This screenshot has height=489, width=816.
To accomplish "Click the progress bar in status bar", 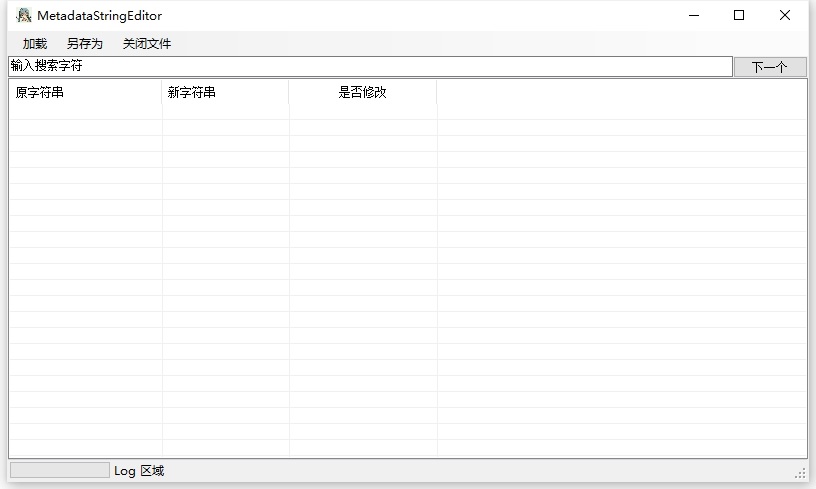I will [x=59, y=470].
